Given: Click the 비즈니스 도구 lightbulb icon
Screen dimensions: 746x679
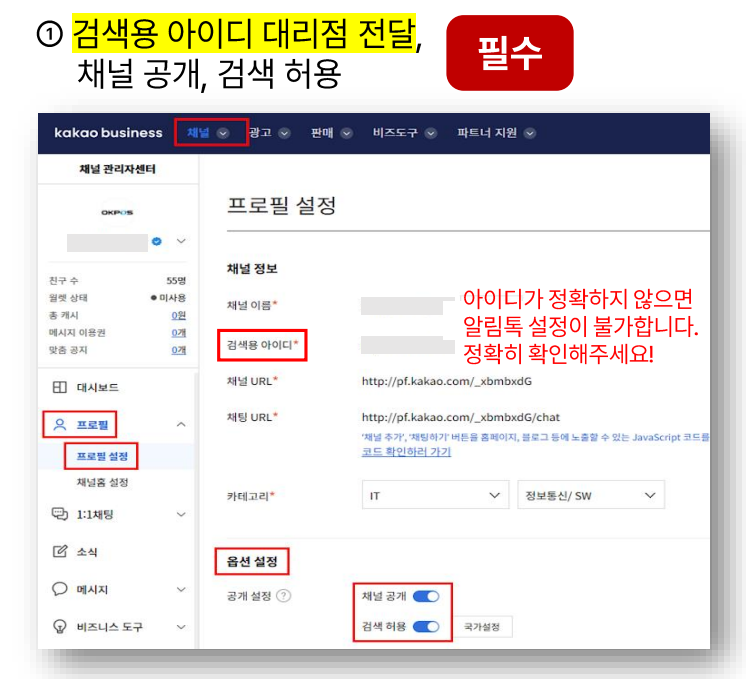Looking at the screenshot, I should coord(60,627).
